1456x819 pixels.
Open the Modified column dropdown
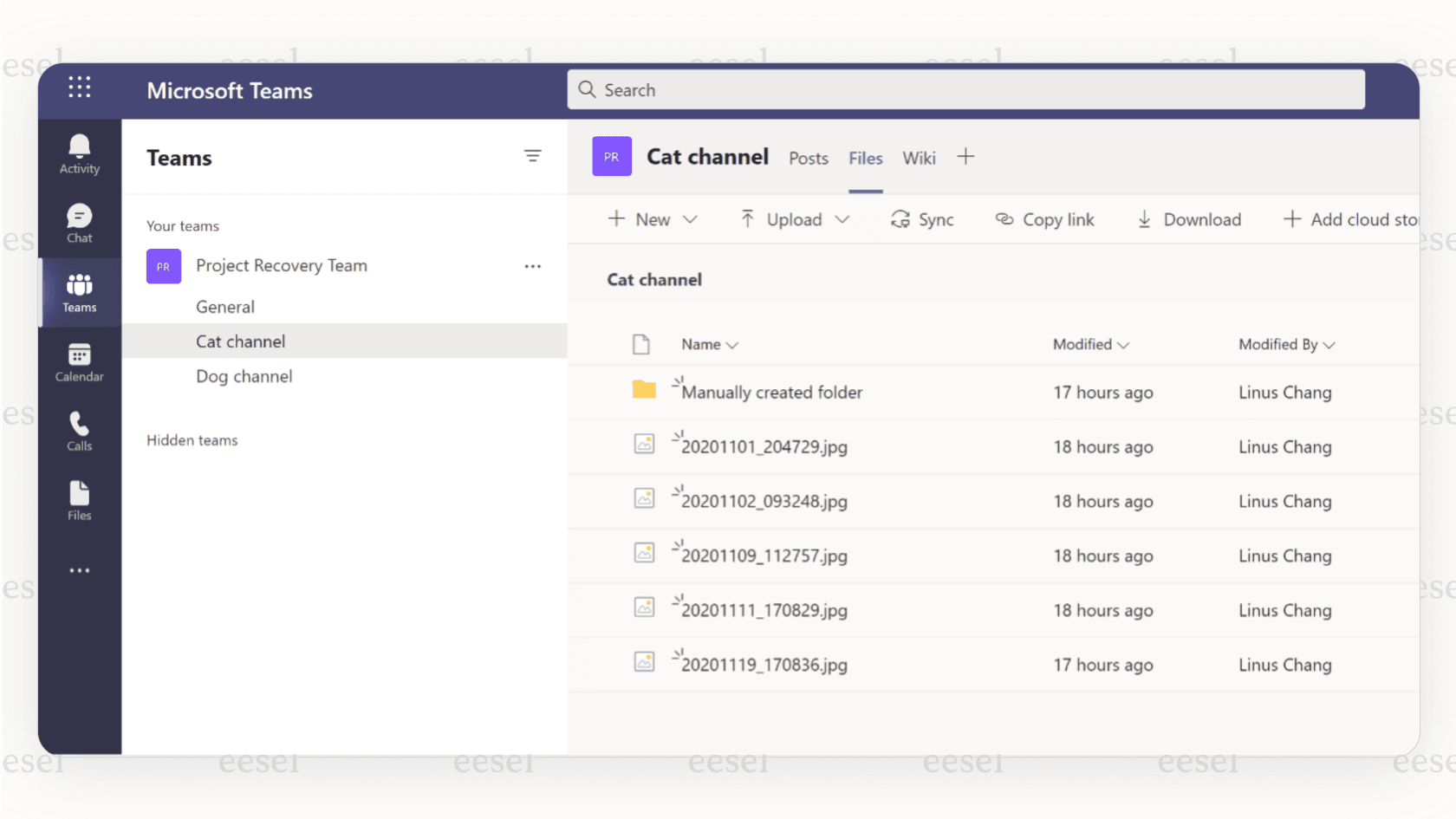(1122, 344)
